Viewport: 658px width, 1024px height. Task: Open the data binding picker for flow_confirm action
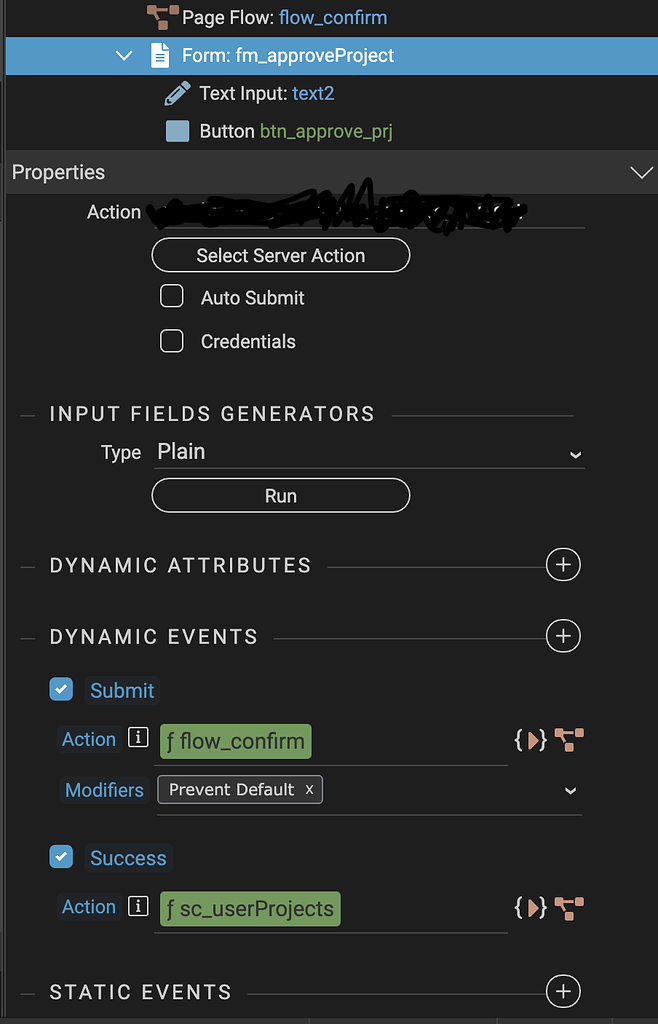coord(530,740)
